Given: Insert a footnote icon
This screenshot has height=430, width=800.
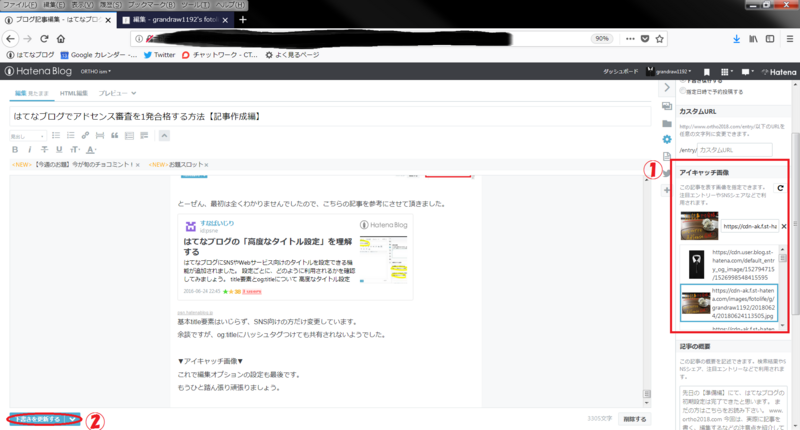Looking at the screenshot, I should [144, 135].
